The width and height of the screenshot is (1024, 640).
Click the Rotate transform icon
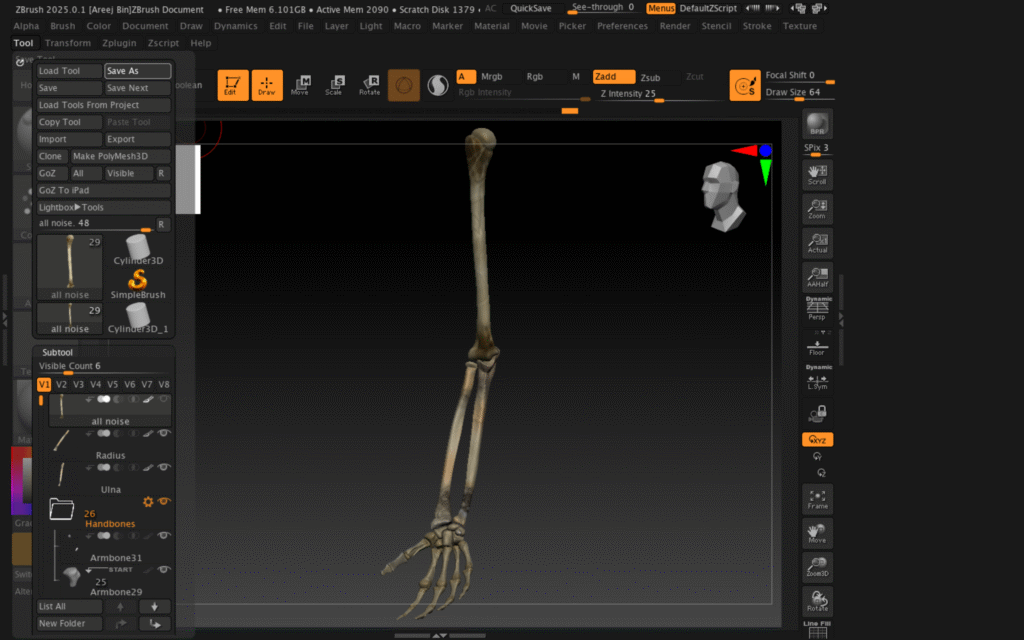tap(369, 85)
